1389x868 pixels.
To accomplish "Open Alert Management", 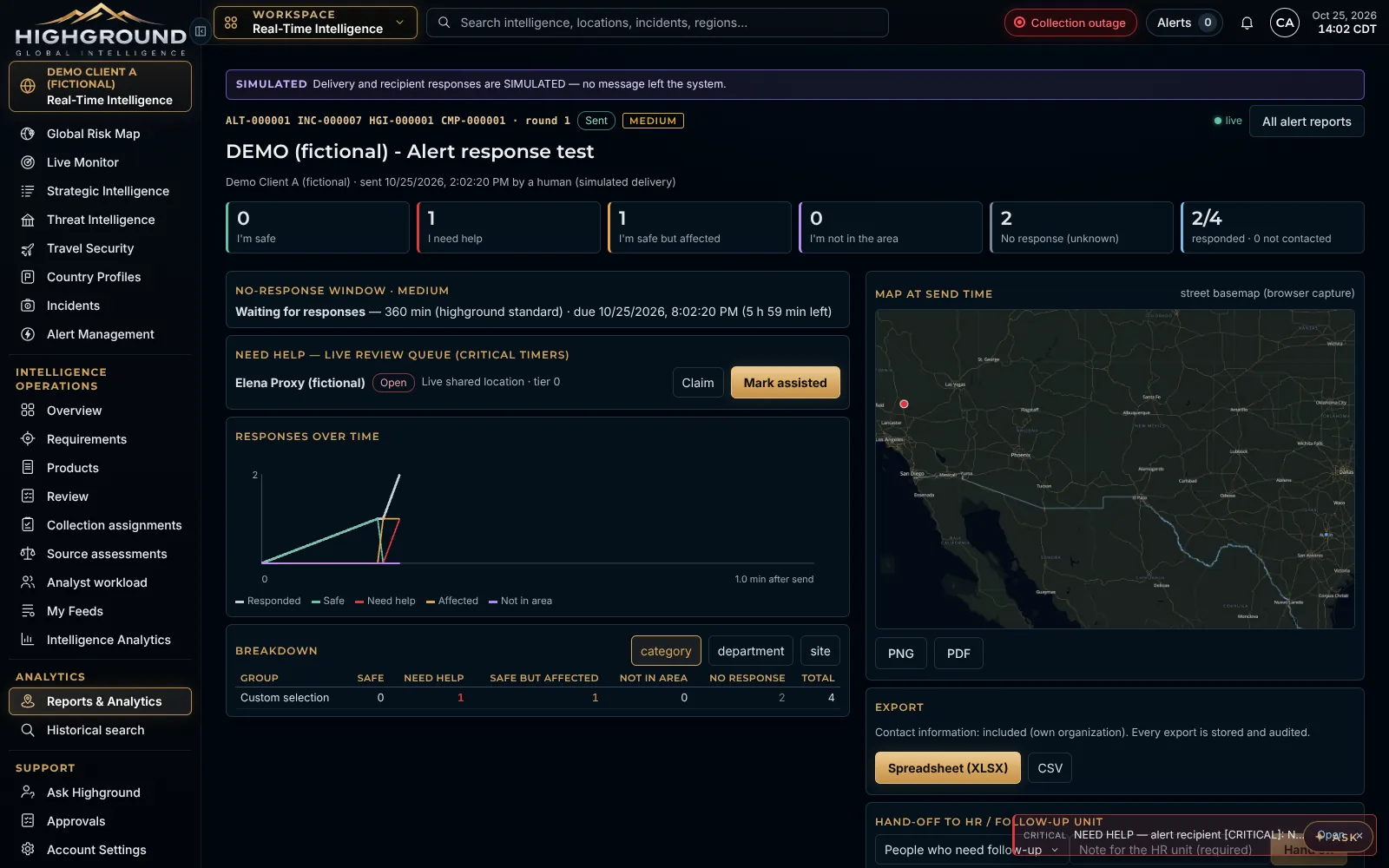I will (x=100, y=334).
